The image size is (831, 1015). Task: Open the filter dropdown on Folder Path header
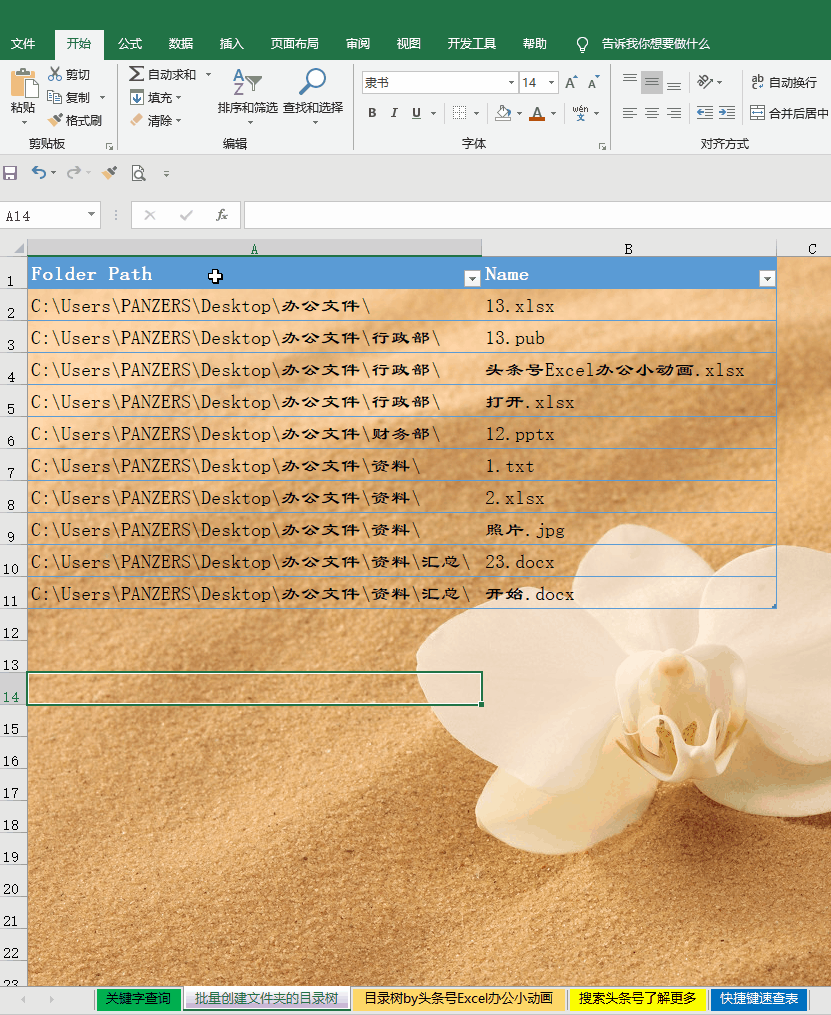[x=471, y=278]
